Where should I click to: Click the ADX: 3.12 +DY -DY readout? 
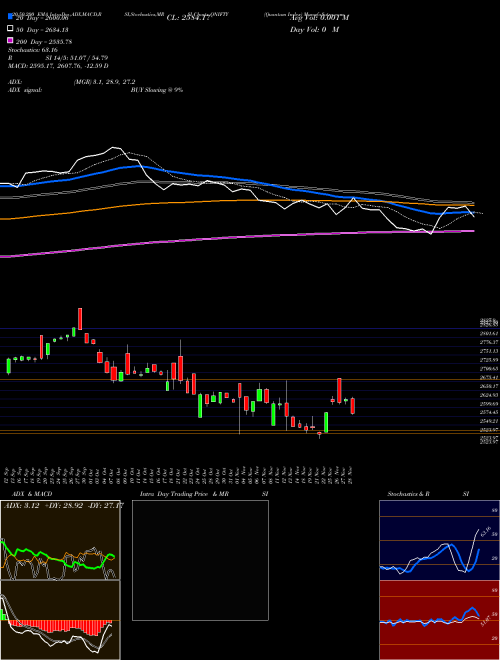tap(63, 505)
